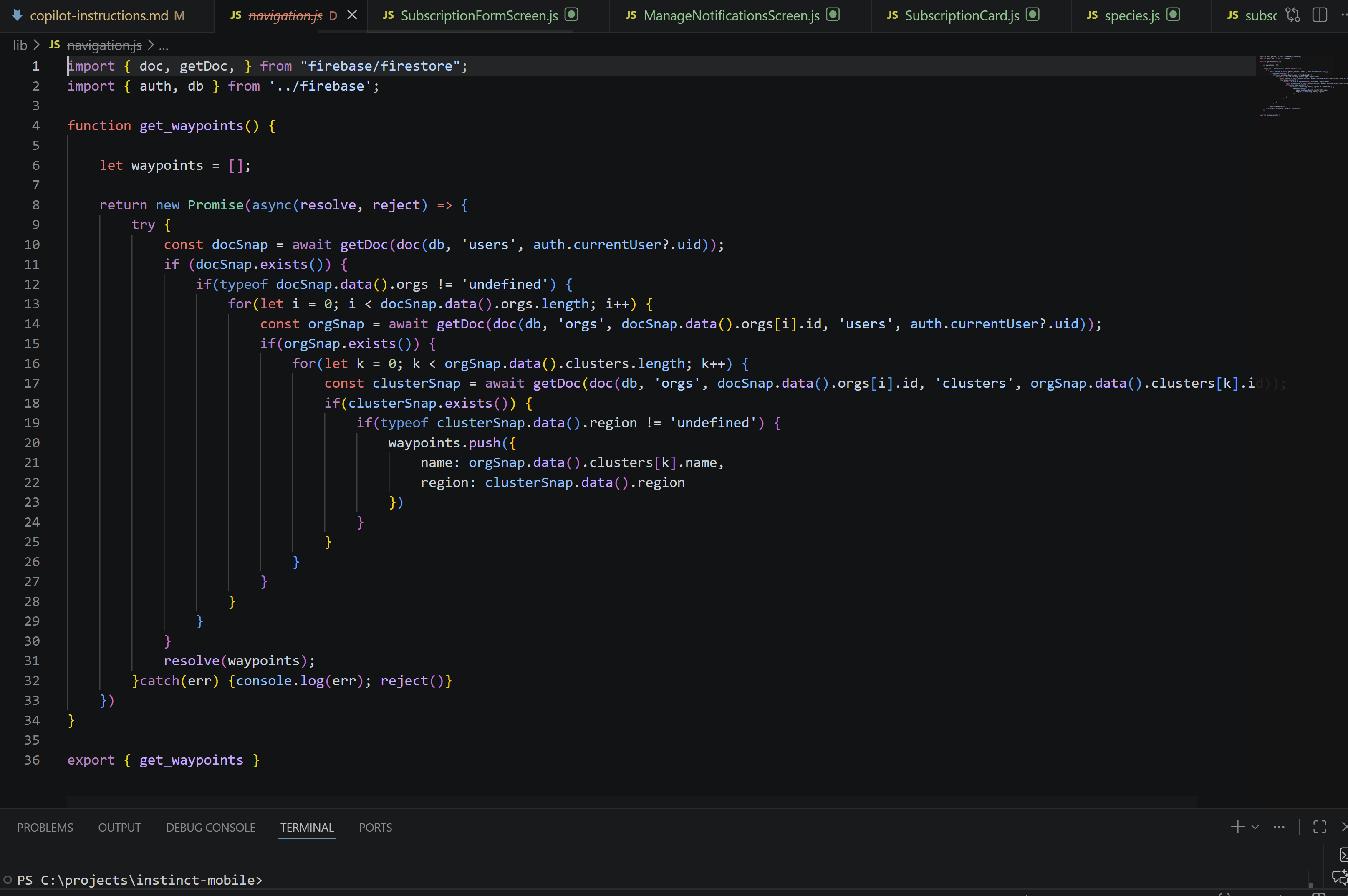This screenshot has height=896, width=1348.
Task: Click the green badge on SubscriptionFormScreen.js tab
Action: click(x=571, y=14)
